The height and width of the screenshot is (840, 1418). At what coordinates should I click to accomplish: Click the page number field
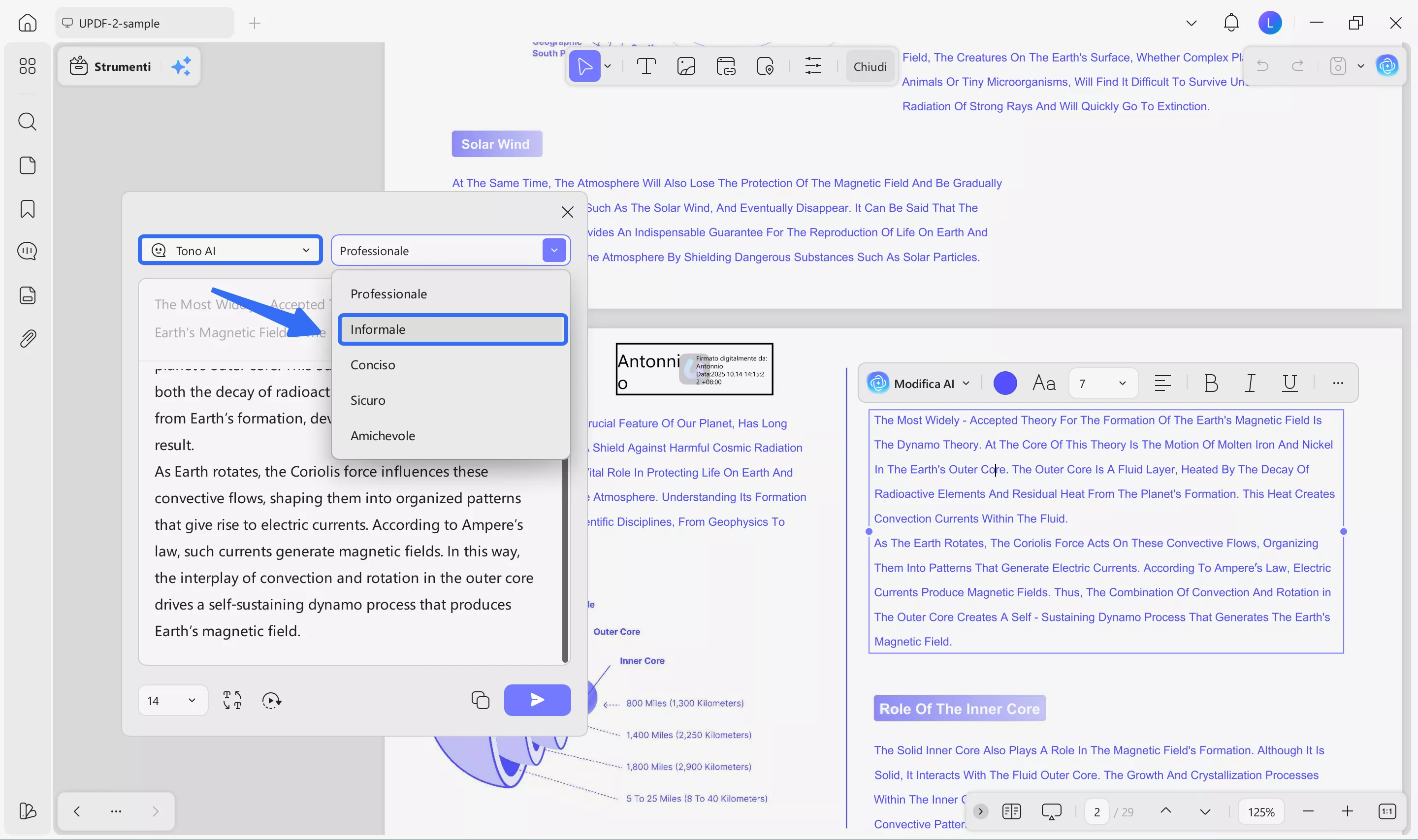pyautogui.click(x=1096, y=812)
